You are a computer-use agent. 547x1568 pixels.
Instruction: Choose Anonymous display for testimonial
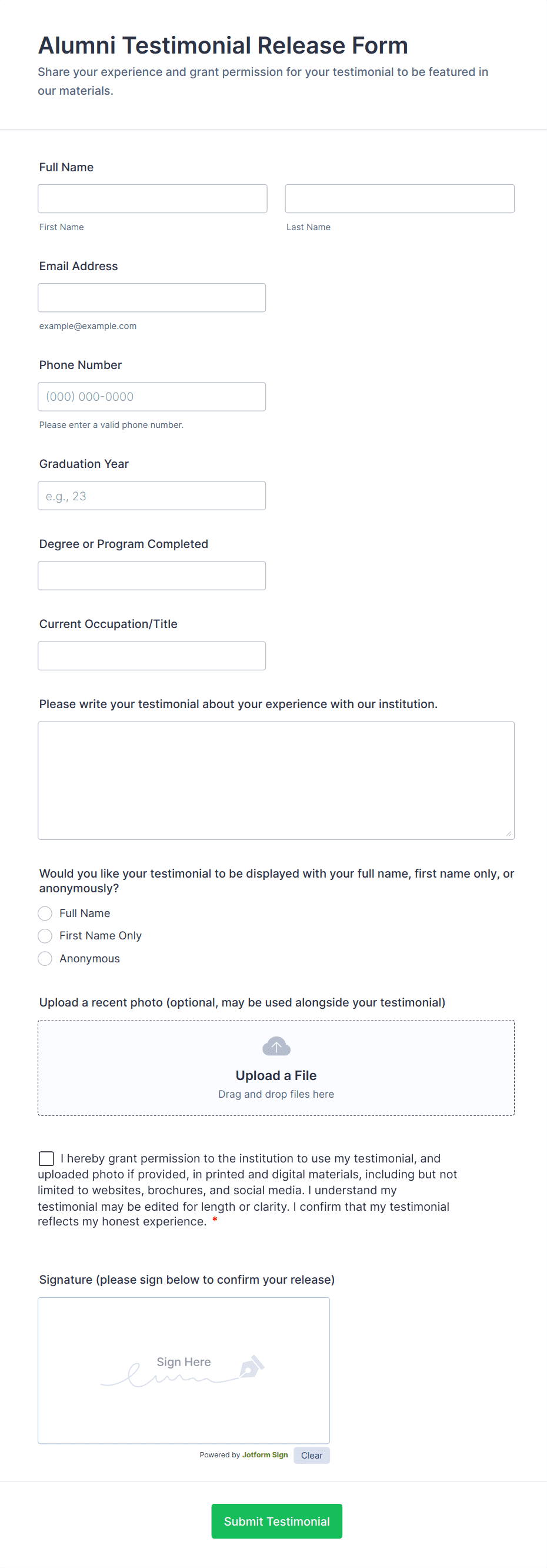tap(45, 958)
